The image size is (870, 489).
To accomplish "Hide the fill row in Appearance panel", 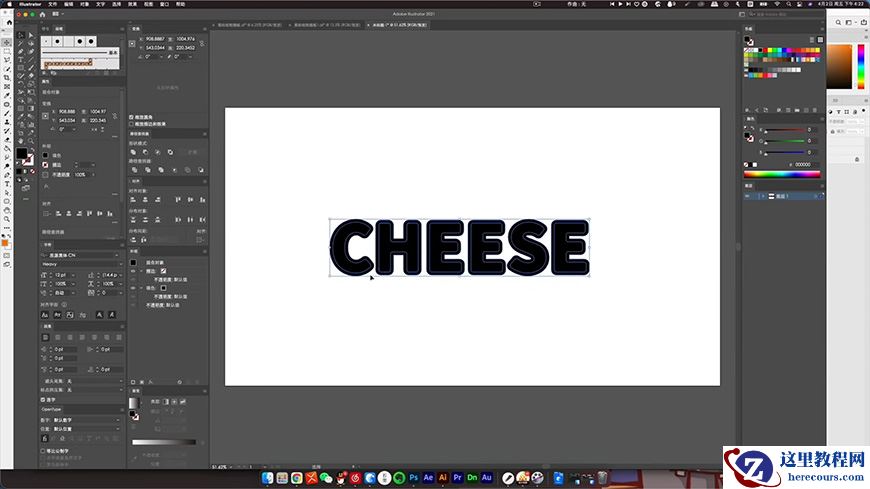I will click(133, 288).
